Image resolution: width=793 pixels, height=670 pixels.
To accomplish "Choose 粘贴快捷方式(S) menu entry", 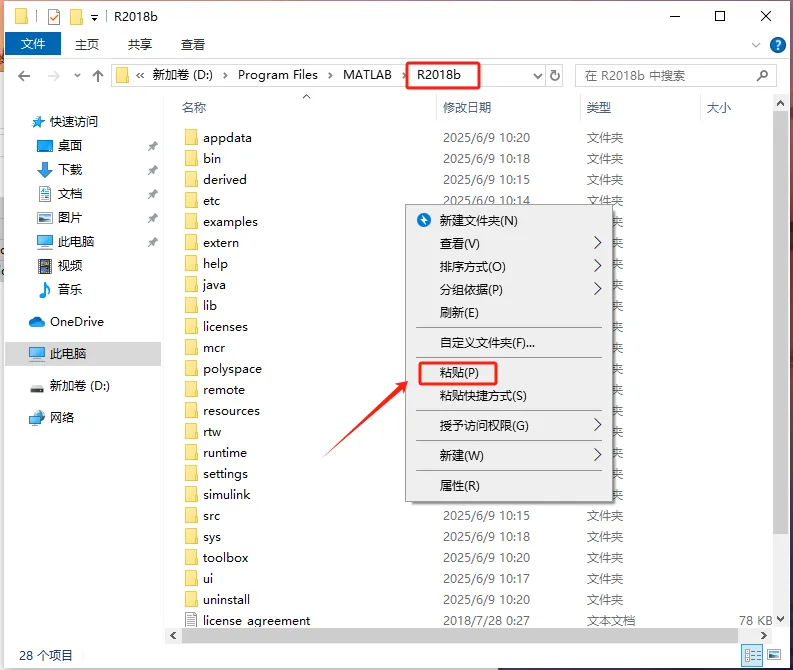I will pyautogui.click(x=483, y=395).
